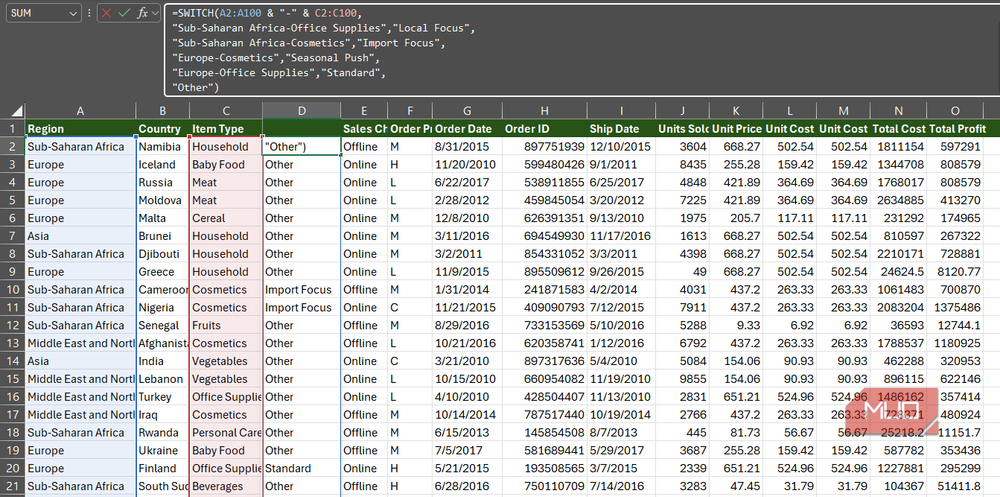The height and width of the screenshot is (497, 1000).
Task: Open the Insert Function fx dialog
Action: pos(142,12)
